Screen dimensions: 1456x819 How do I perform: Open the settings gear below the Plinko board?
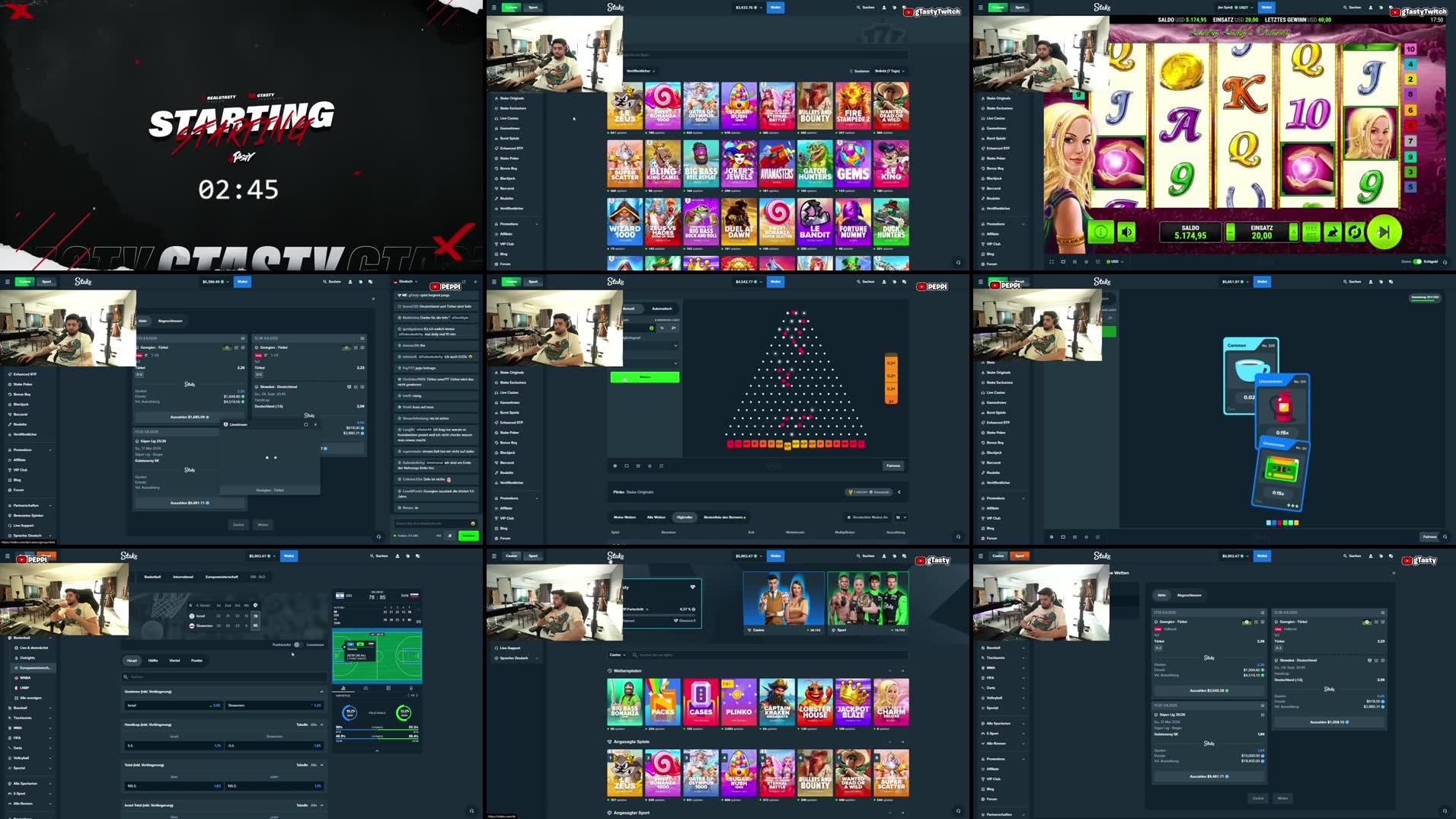(615, 465)
